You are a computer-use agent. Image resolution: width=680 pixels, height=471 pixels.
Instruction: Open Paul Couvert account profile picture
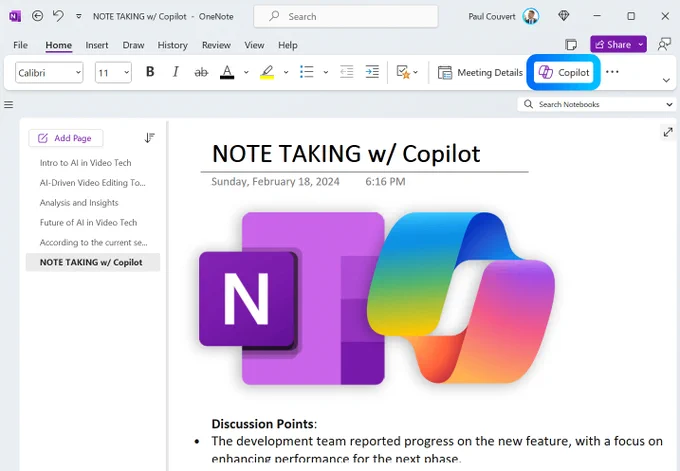pyautogui.click(x=530, y=16)
